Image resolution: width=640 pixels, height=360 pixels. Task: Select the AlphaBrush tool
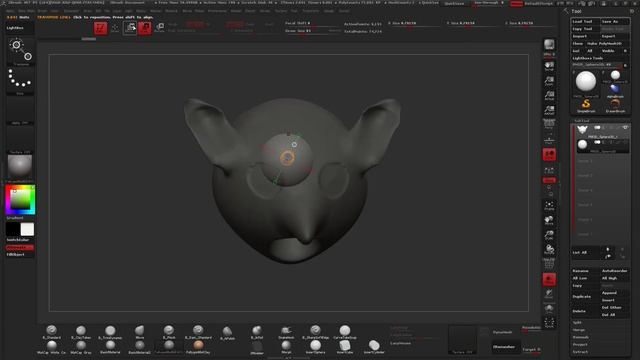tap(615, 91)
